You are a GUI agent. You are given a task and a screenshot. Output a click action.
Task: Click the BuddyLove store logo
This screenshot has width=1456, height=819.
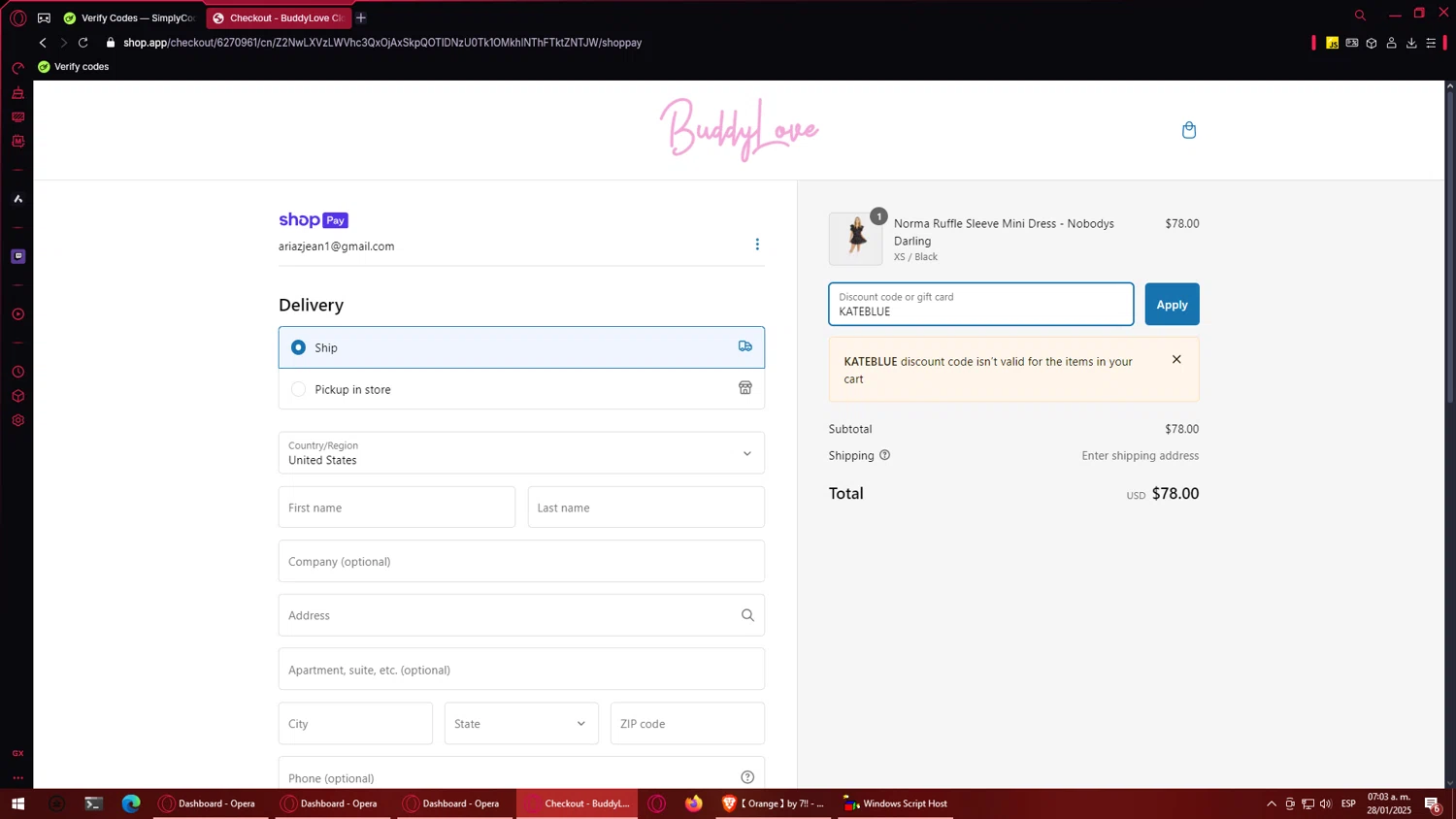[x=739, y=129]
